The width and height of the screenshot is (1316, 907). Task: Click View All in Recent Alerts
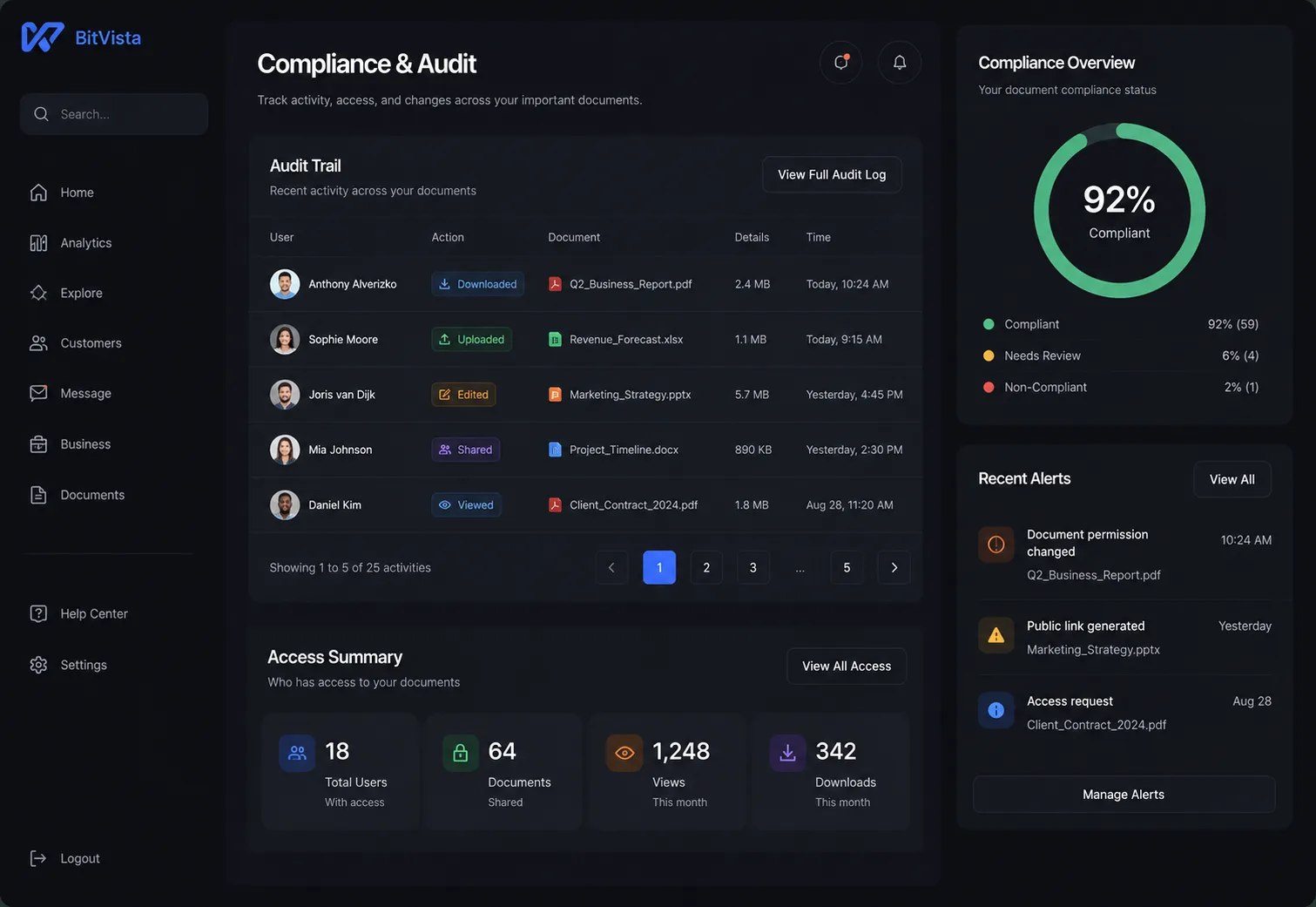(x=1232, y=479)
